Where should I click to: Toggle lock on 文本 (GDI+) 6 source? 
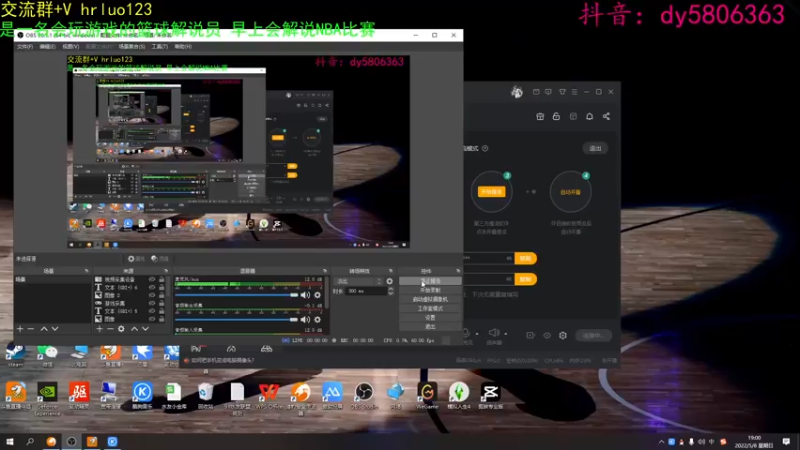162,287
